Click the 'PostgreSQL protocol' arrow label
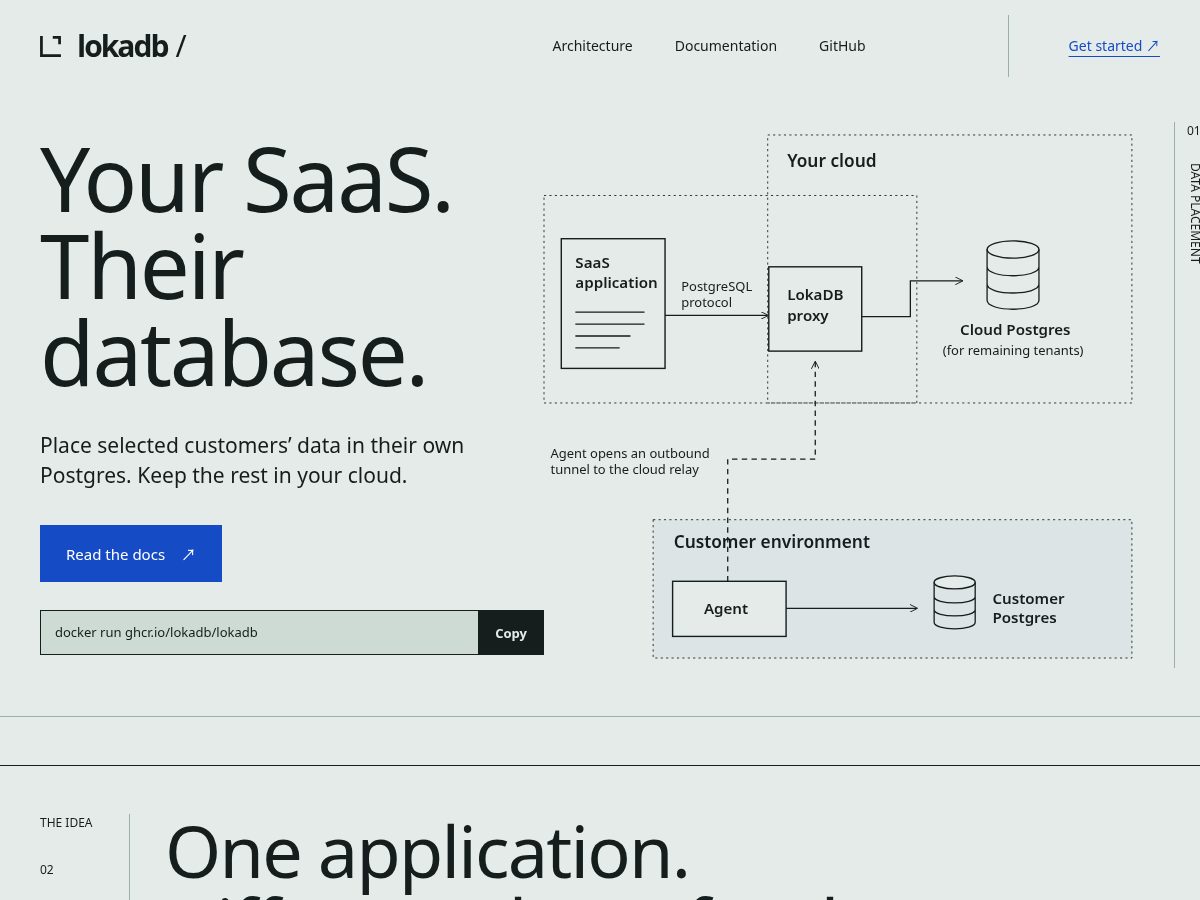The height and width of the screenshot is (900, 1200). (717, 294)
